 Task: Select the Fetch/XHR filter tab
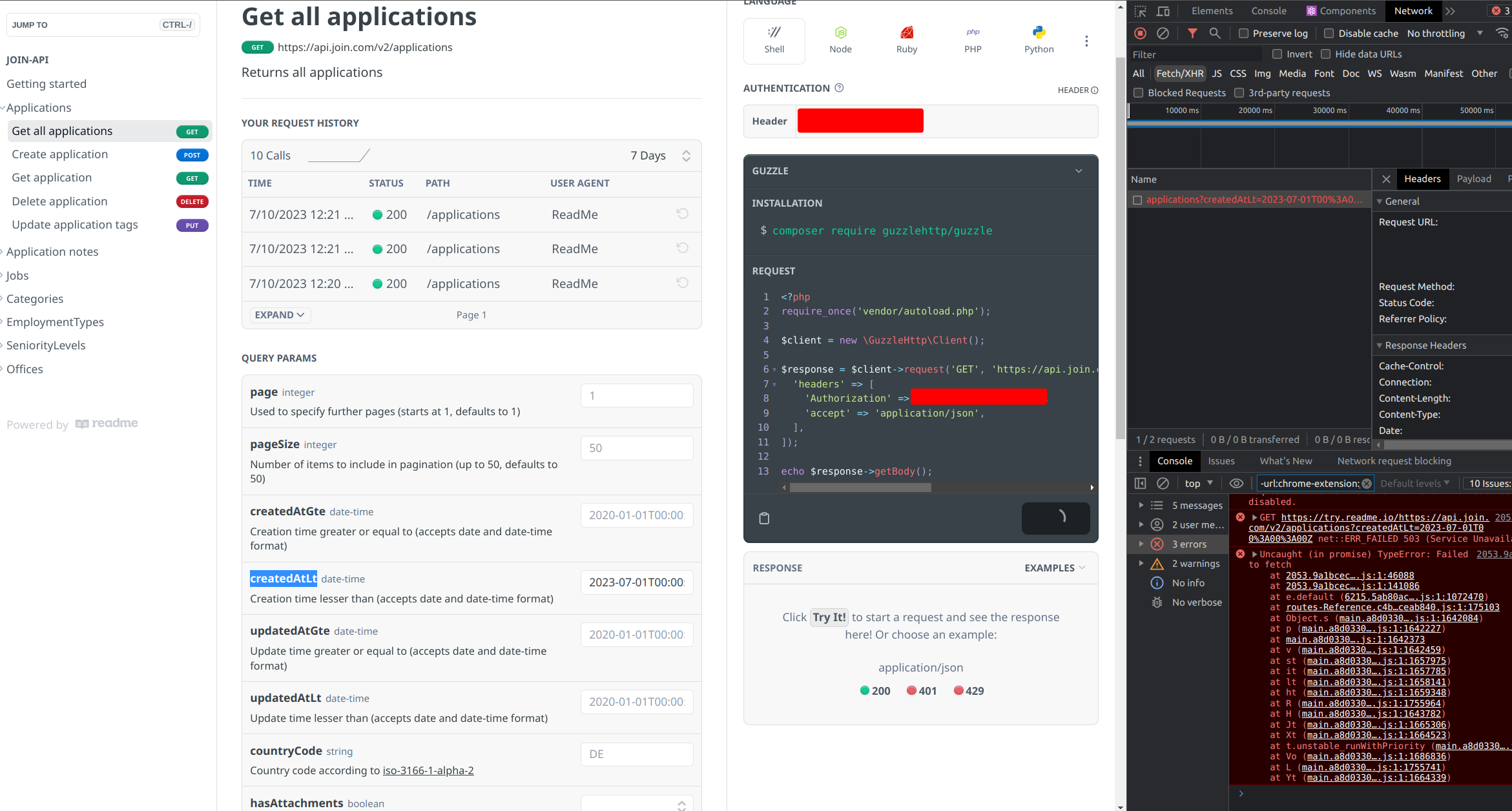(x=1179, y=74)
